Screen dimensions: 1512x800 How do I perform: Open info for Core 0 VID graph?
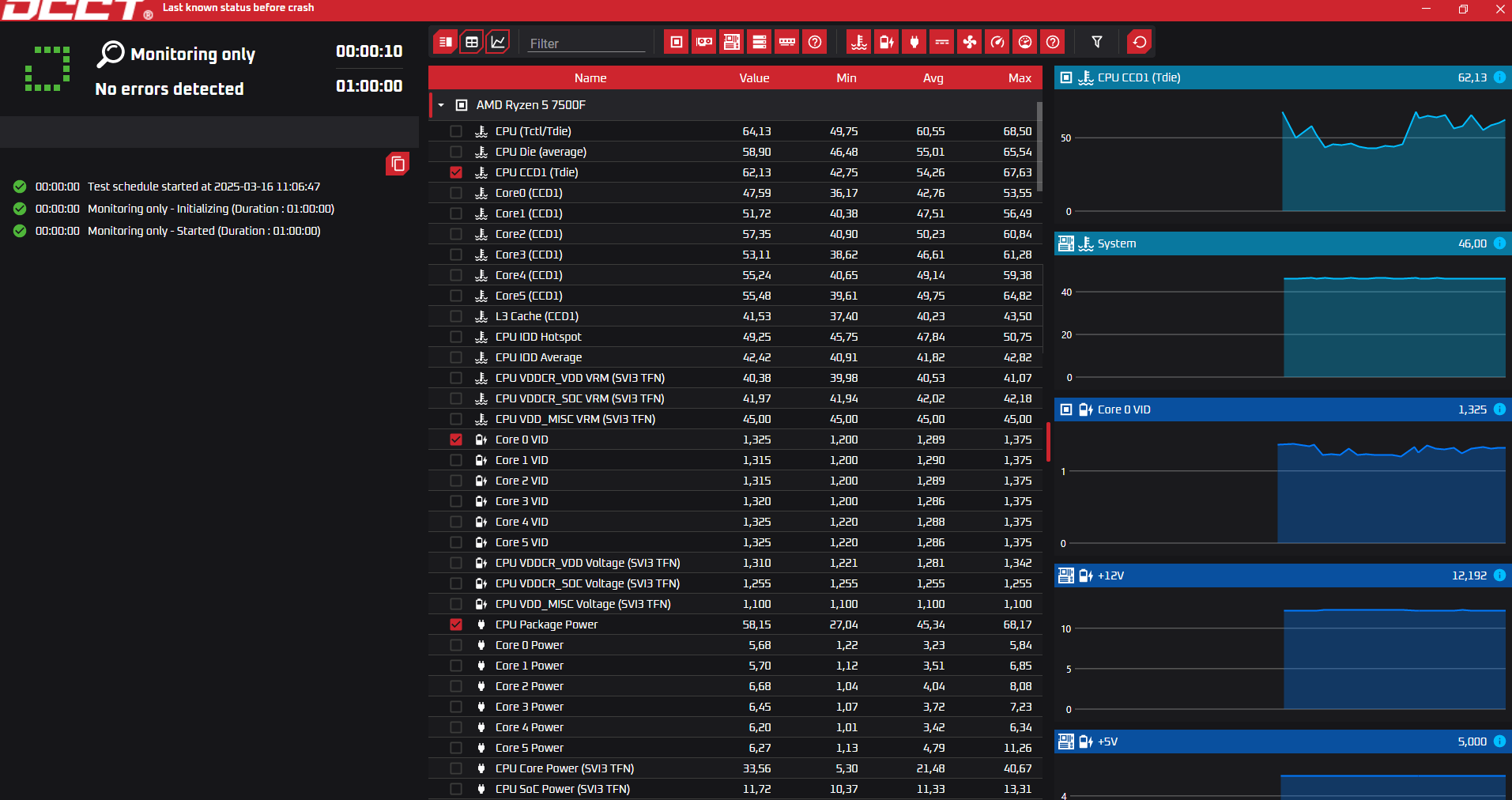1499,409
